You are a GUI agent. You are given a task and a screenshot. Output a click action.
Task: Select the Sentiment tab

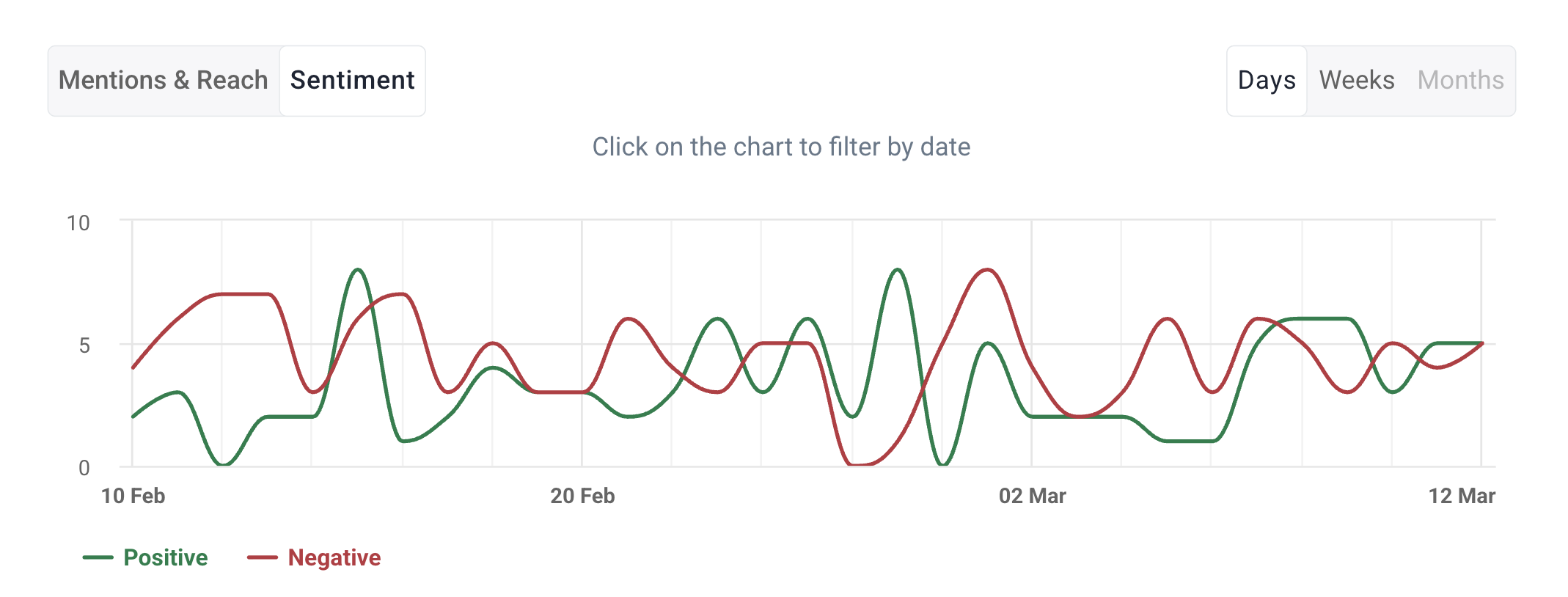(352, 81)
